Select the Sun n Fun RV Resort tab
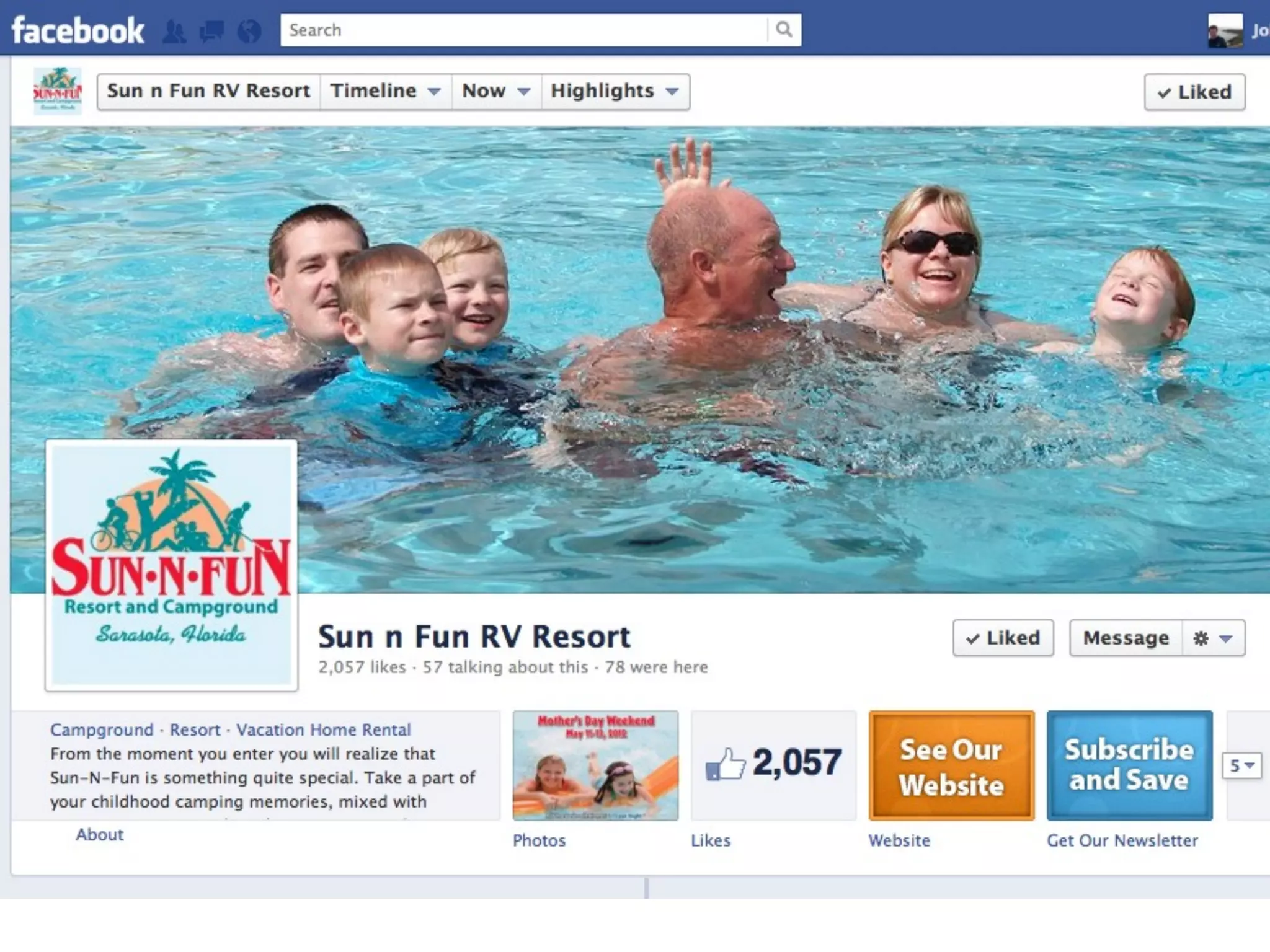The width and height of the screenshot is (1270, 952). [x=208, y=91]
